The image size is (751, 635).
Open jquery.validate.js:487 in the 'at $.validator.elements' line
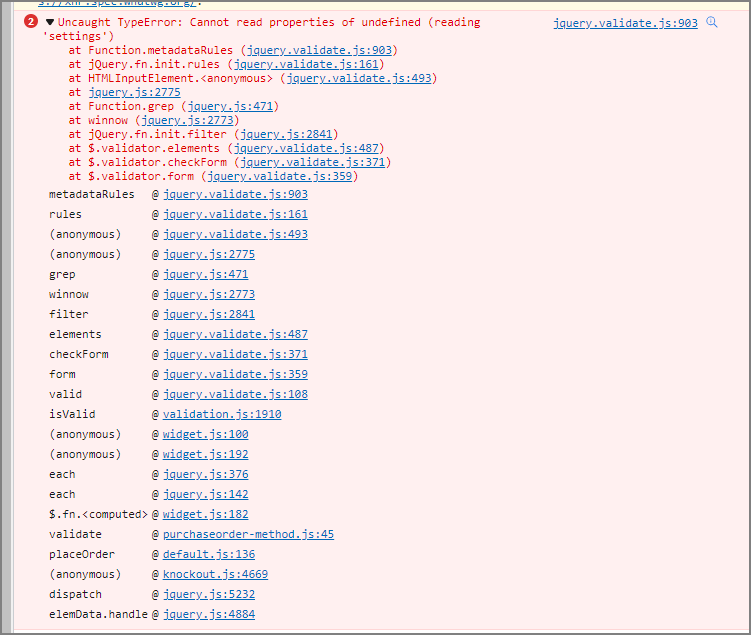[306, 148]
